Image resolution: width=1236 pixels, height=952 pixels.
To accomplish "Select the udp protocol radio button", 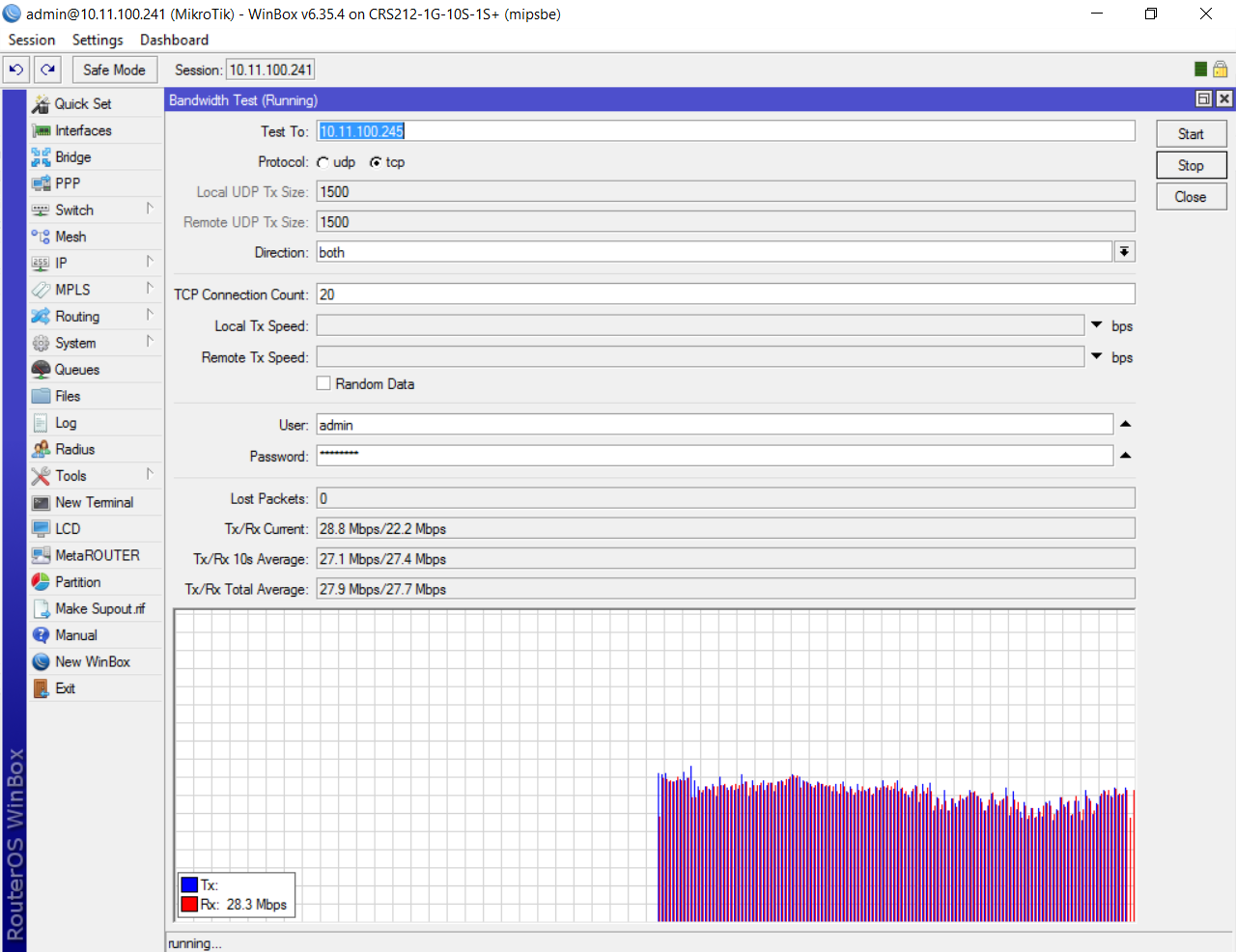I will (x=324, y=162).
